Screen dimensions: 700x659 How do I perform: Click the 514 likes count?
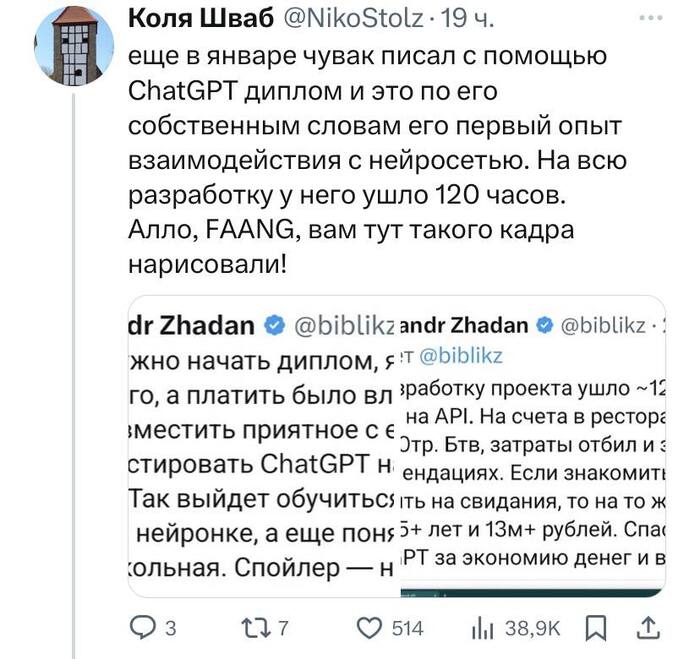click(407, 629)
